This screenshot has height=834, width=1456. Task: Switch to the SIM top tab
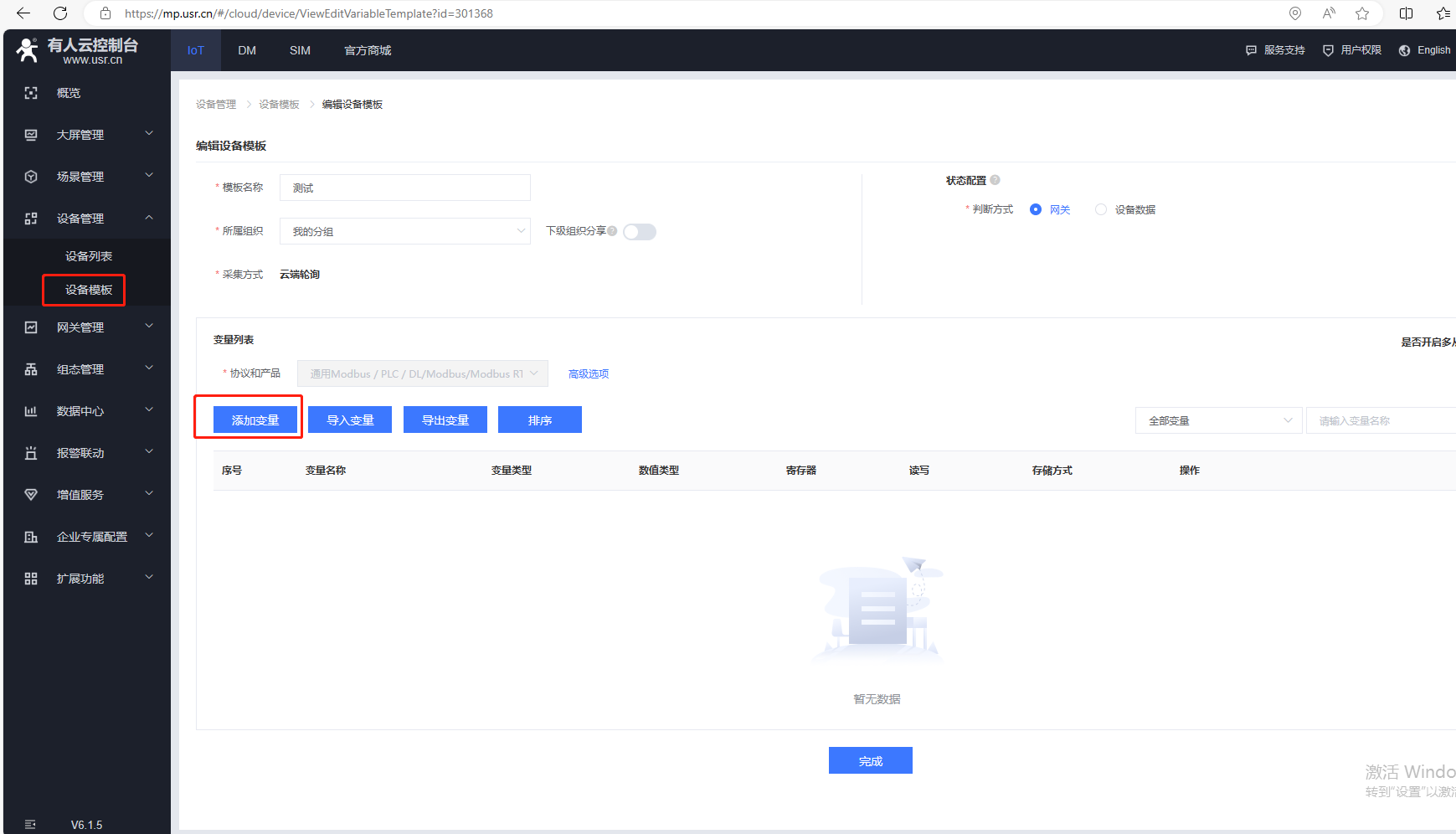pyautogui.click(x=300, y=50)
